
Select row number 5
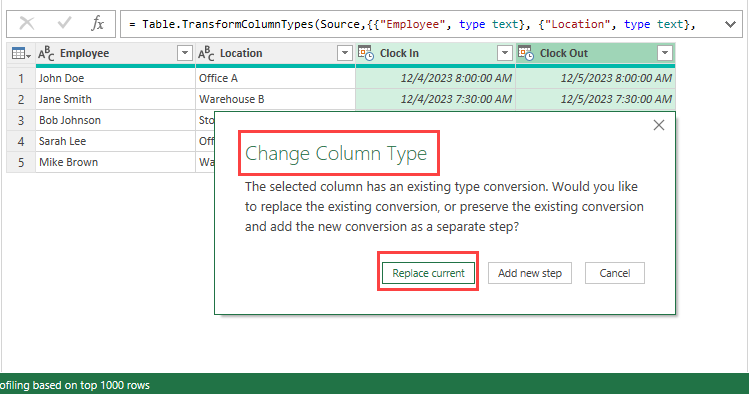point(21,162)
